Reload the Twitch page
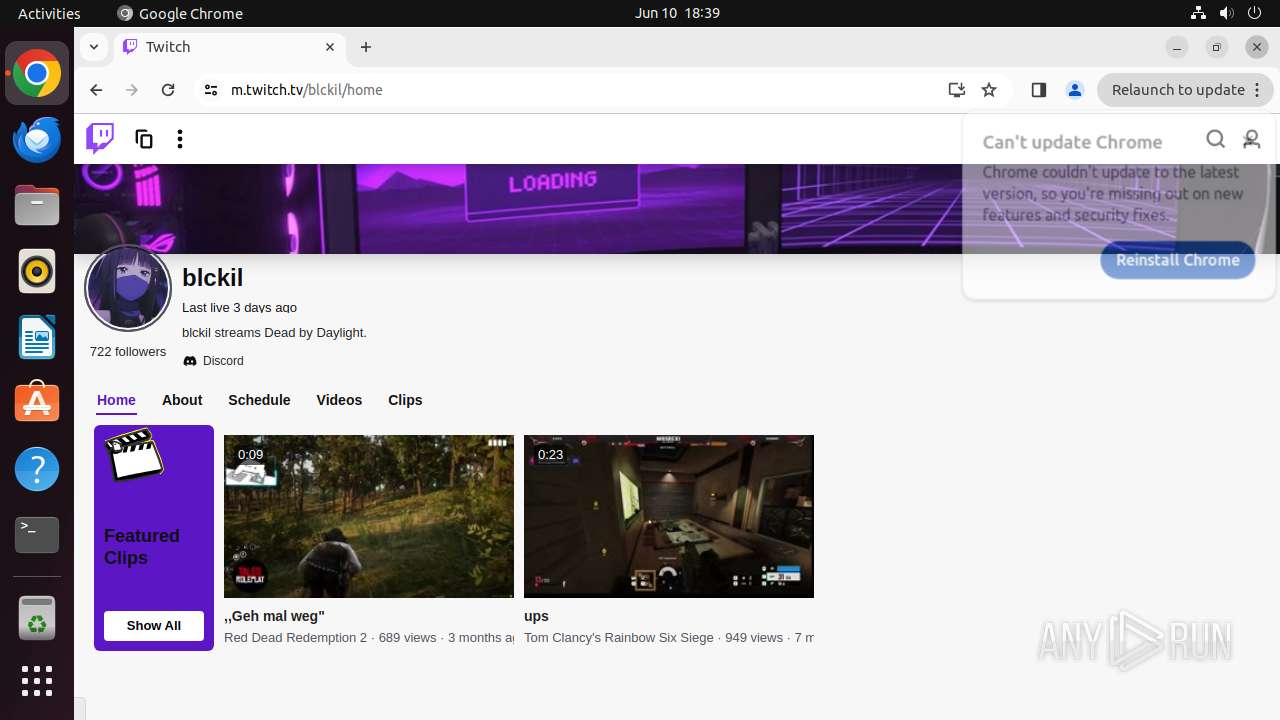The height and width of the screenshot is (720, 1280). [x=168, y=90]
